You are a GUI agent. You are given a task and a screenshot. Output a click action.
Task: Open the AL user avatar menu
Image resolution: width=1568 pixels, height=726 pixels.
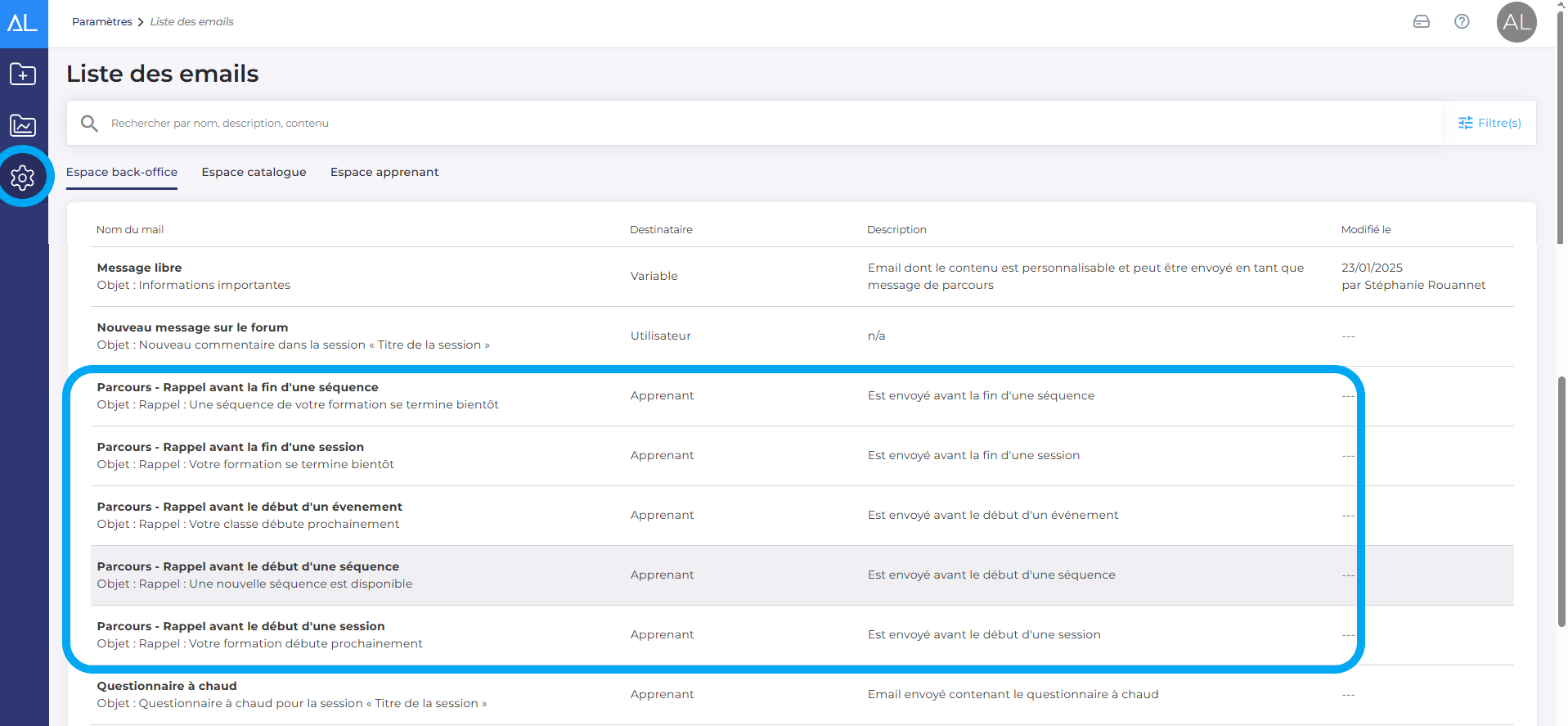point(1516,22)
